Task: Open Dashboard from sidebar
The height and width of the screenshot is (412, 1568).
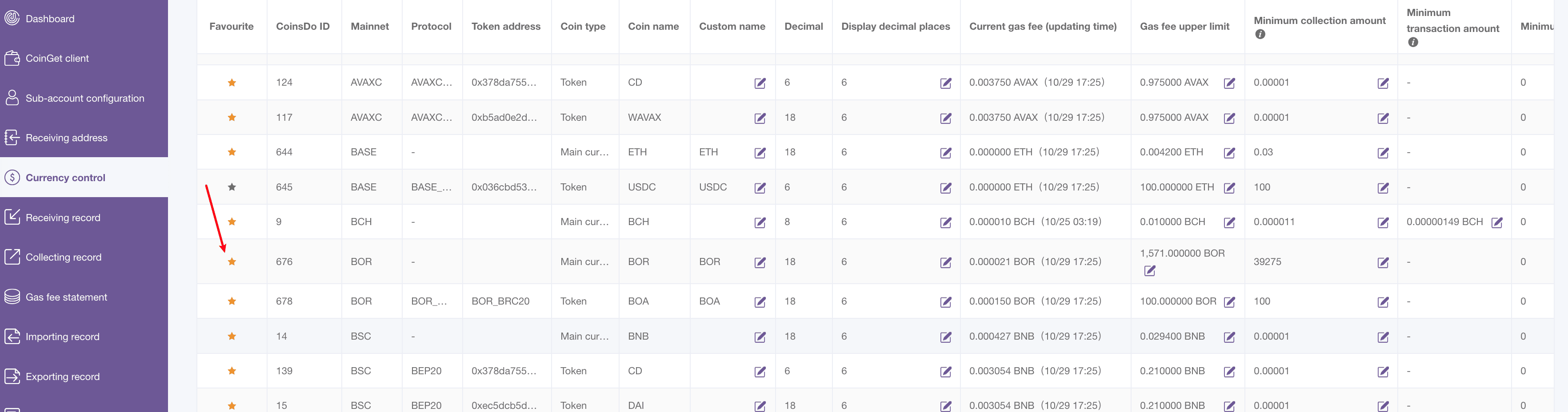Action: pos(50,19)
